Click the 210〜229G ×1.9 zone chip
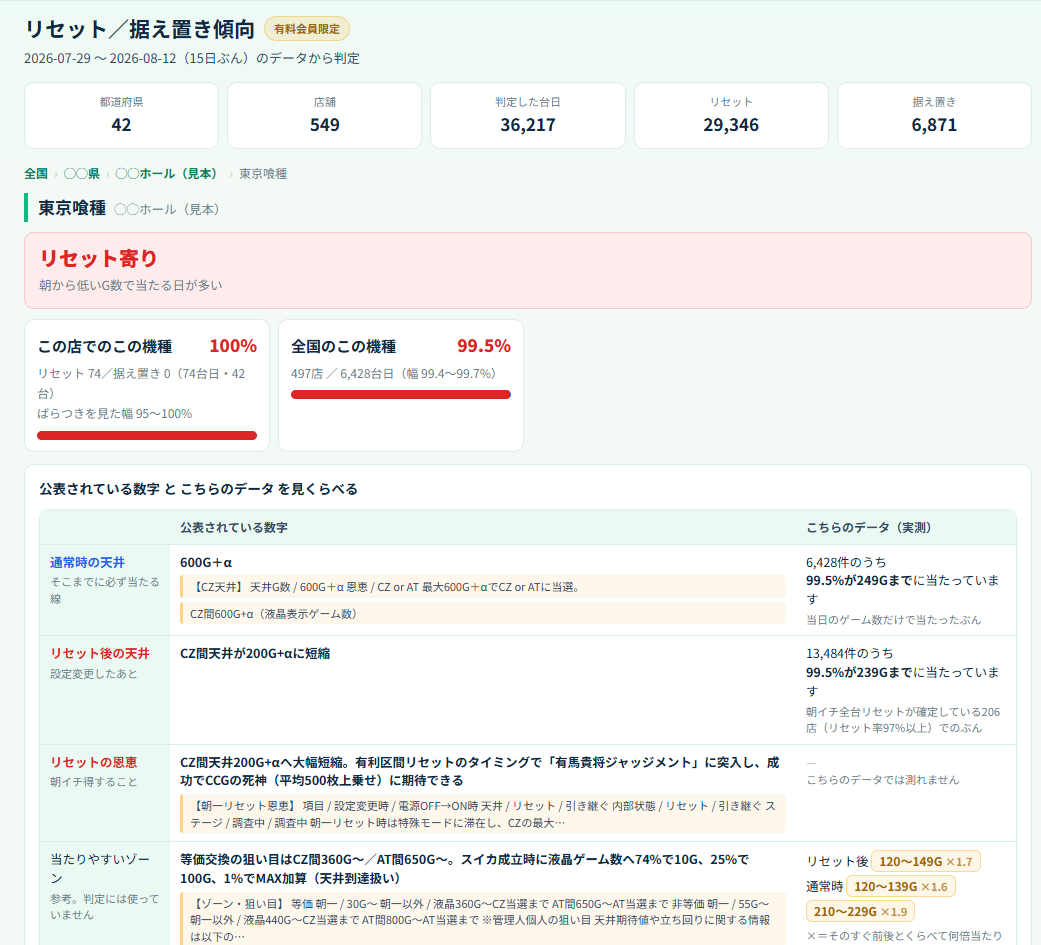 click(860, 912)
